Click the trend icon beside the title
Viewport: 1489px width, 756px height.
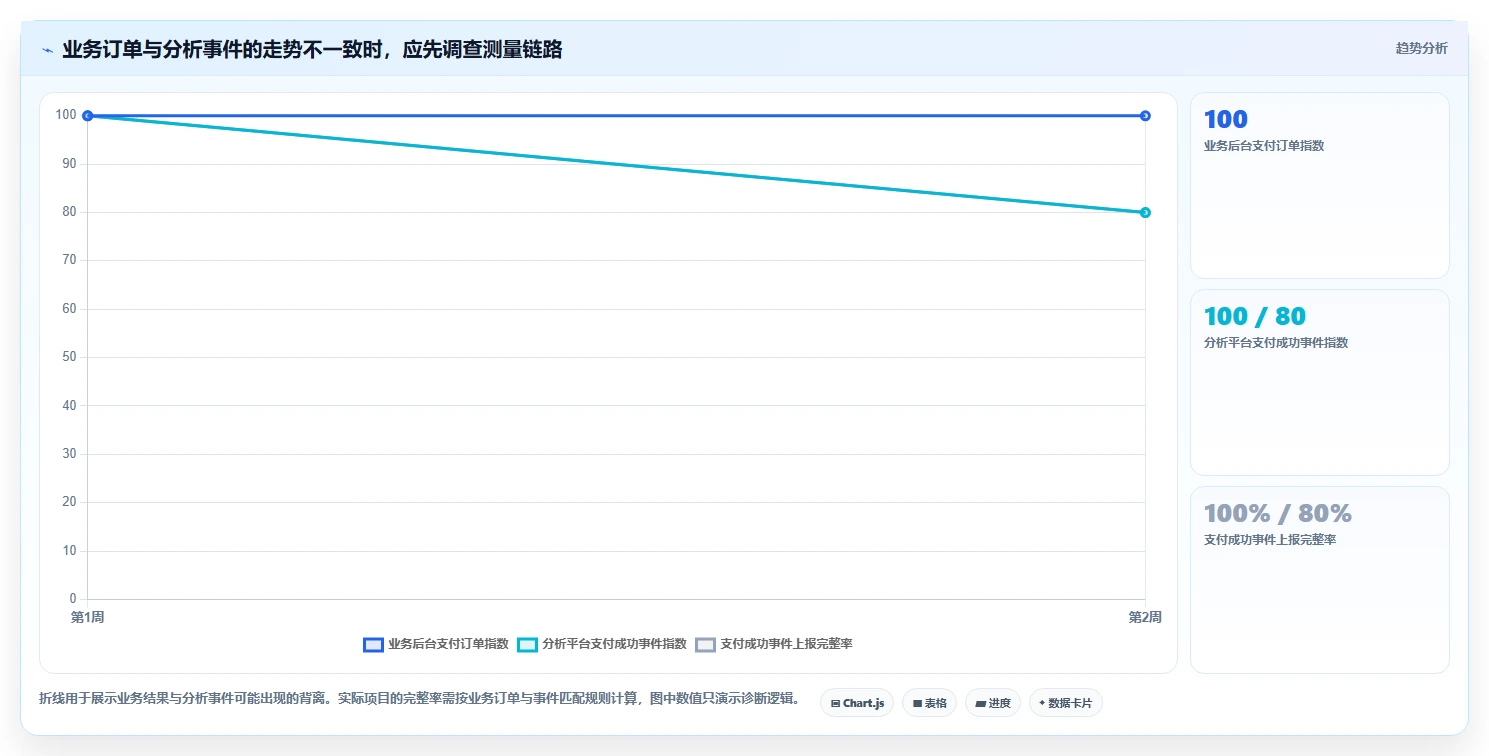[47, 50]
